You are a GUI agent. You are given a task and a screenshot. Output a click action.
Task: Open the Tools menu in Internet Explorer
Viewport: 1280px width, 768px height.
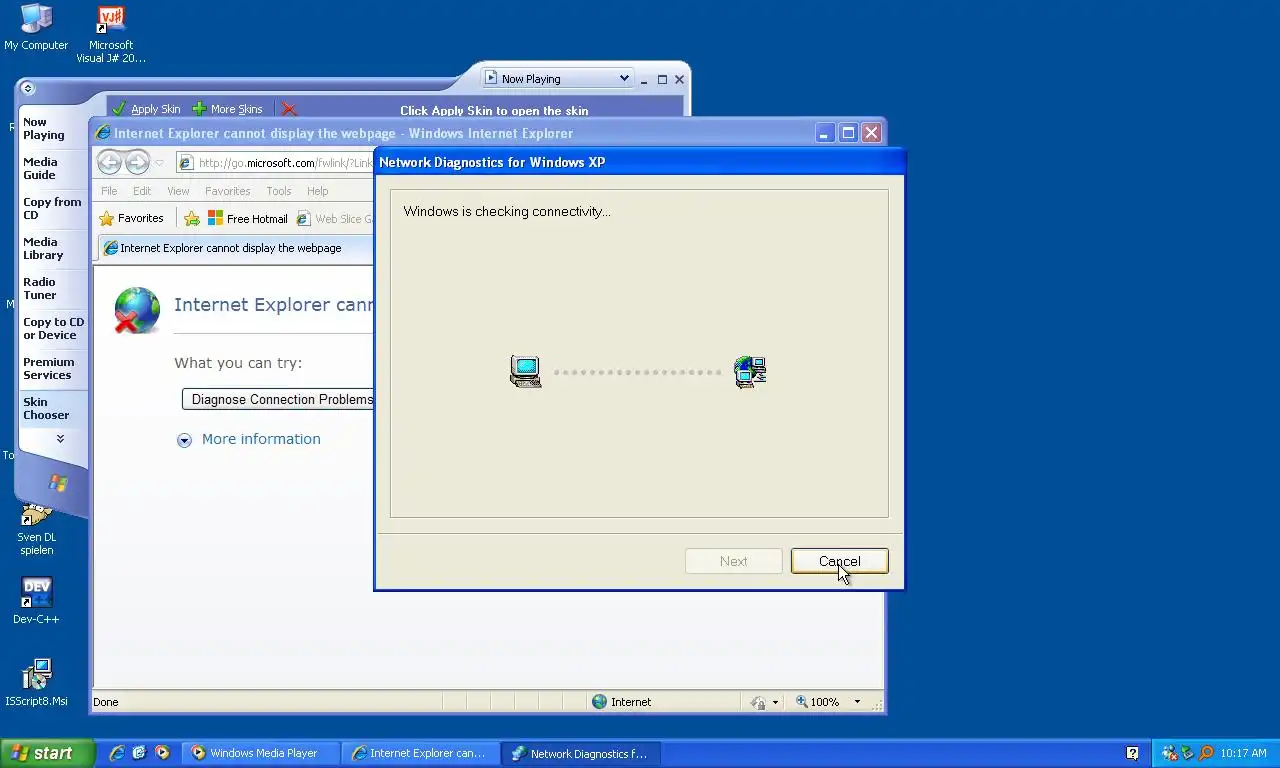click(x=279, y=191)
